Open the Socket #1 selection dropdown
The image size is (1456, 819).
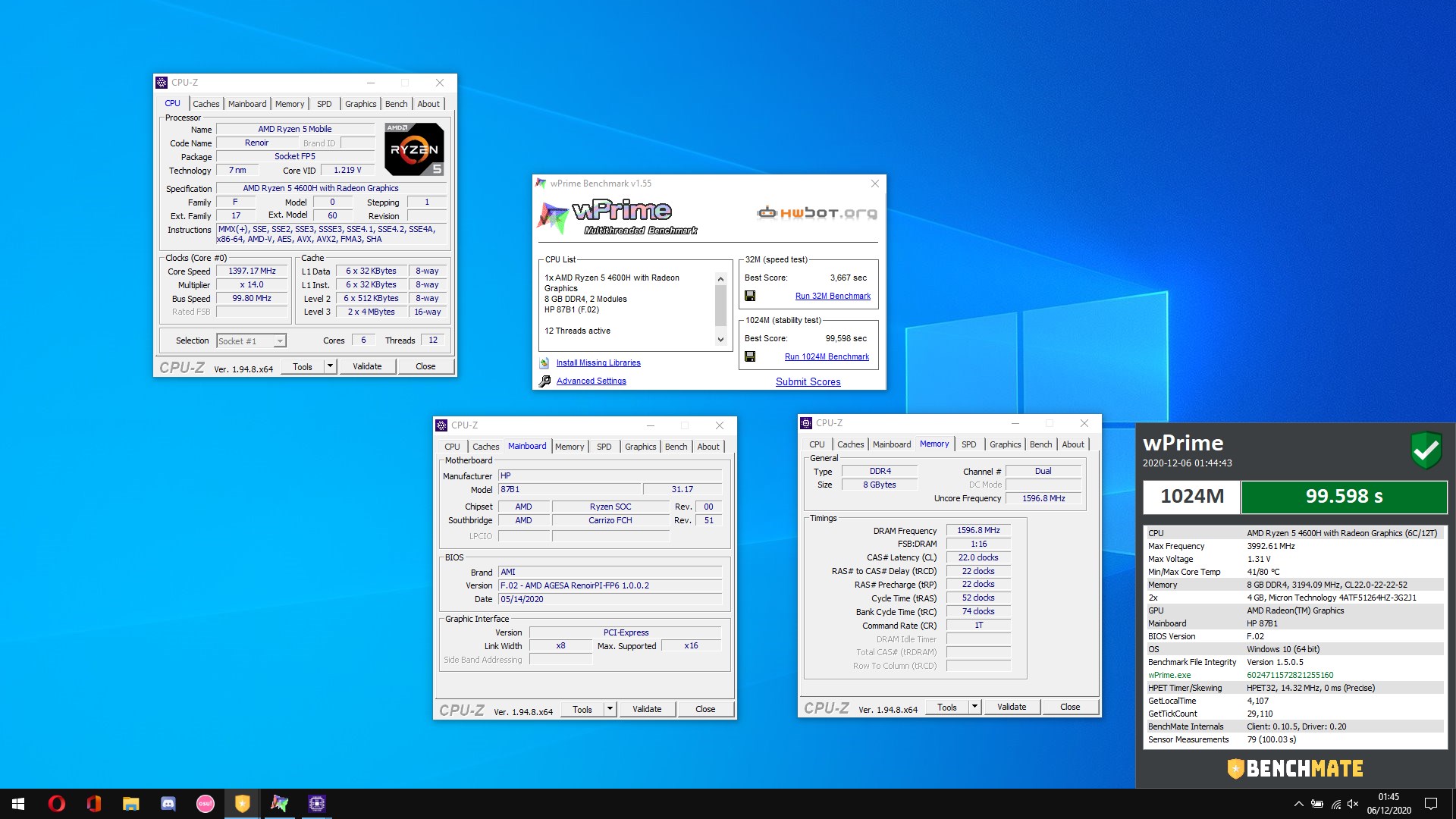(x=280, y=341)
